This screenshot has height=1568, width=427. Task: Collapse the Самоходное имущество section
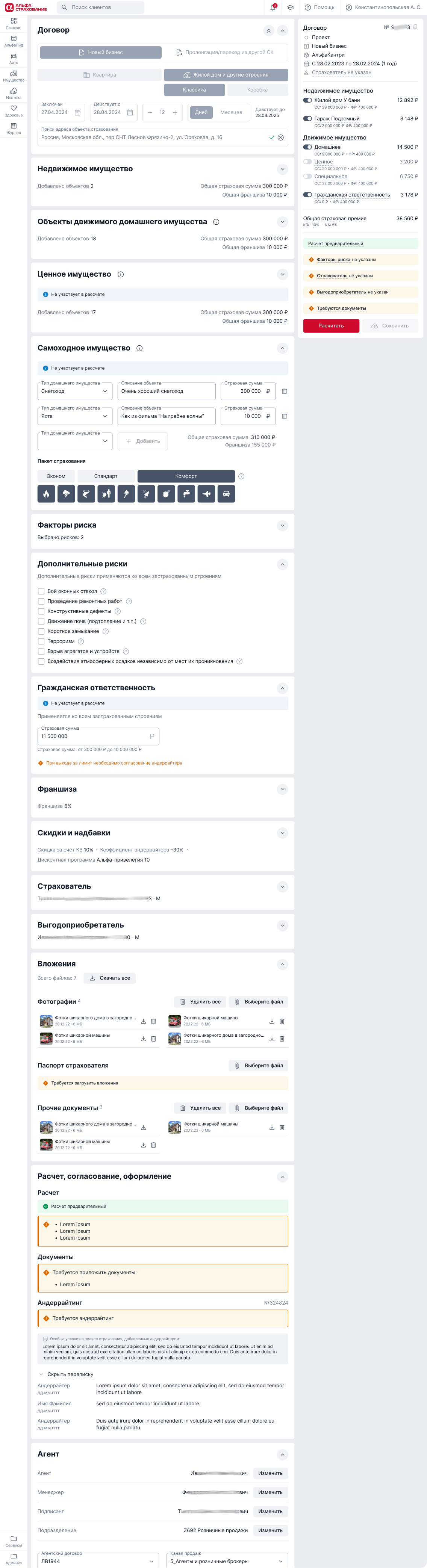point(282,348)
